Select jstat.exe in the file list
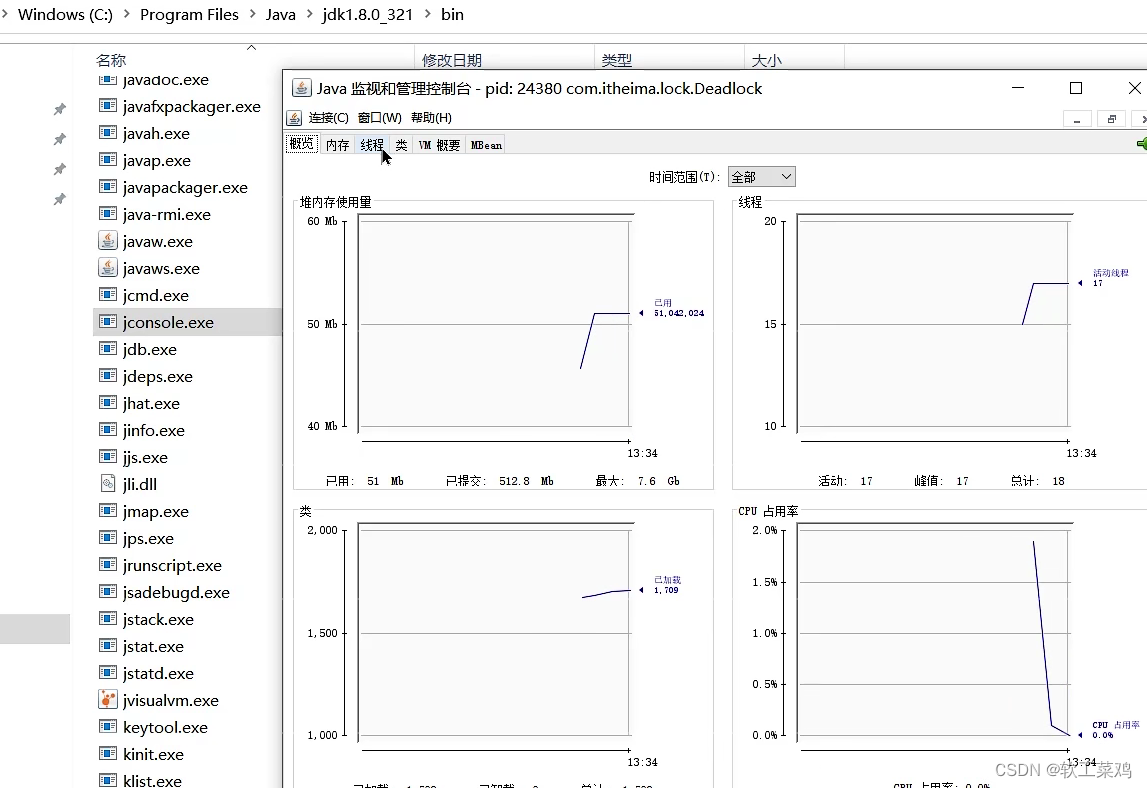Screen dimensions: 1147x788 (153, 646)
